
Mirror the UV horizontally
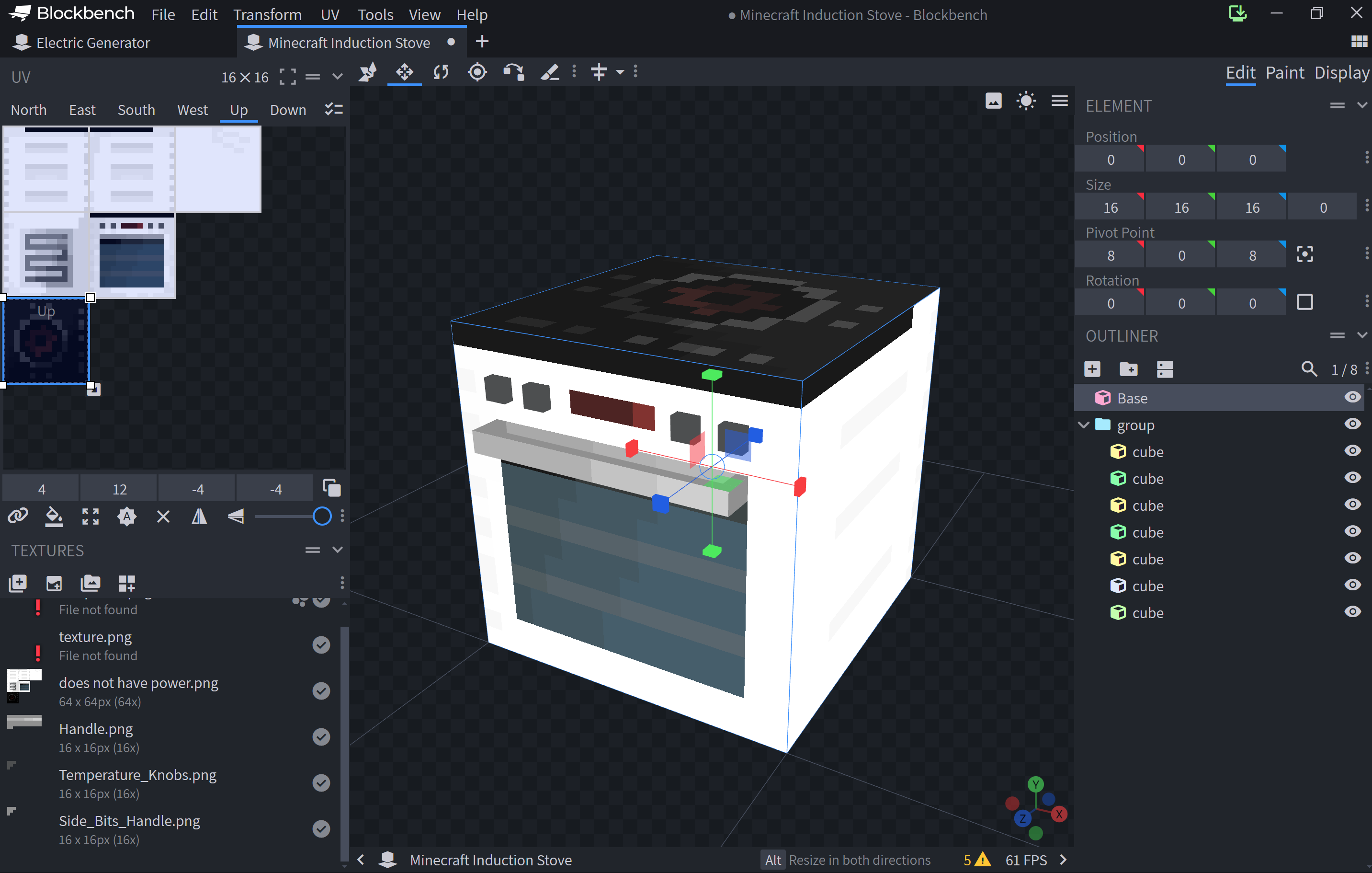point(199,517)
